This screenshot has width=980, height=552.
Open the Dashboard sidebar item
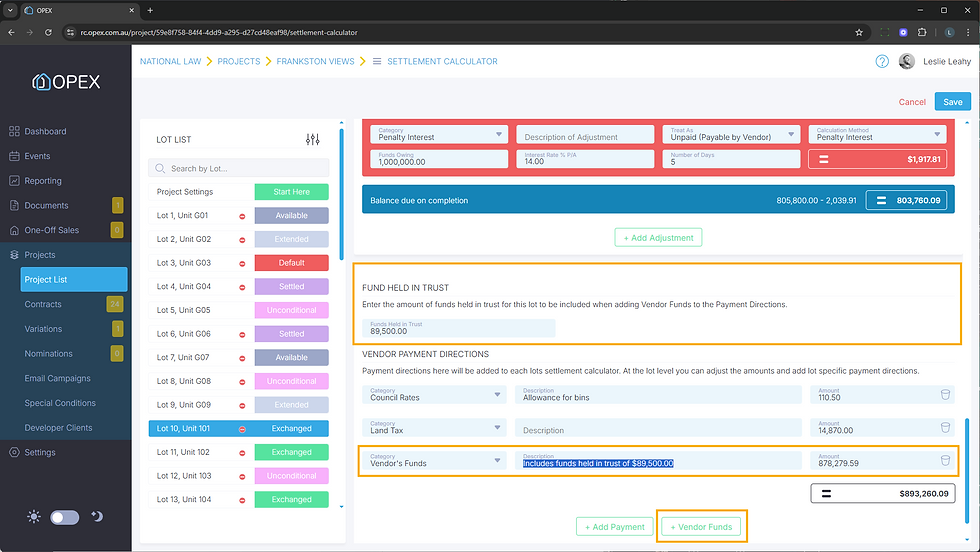[x=45, y=131]
